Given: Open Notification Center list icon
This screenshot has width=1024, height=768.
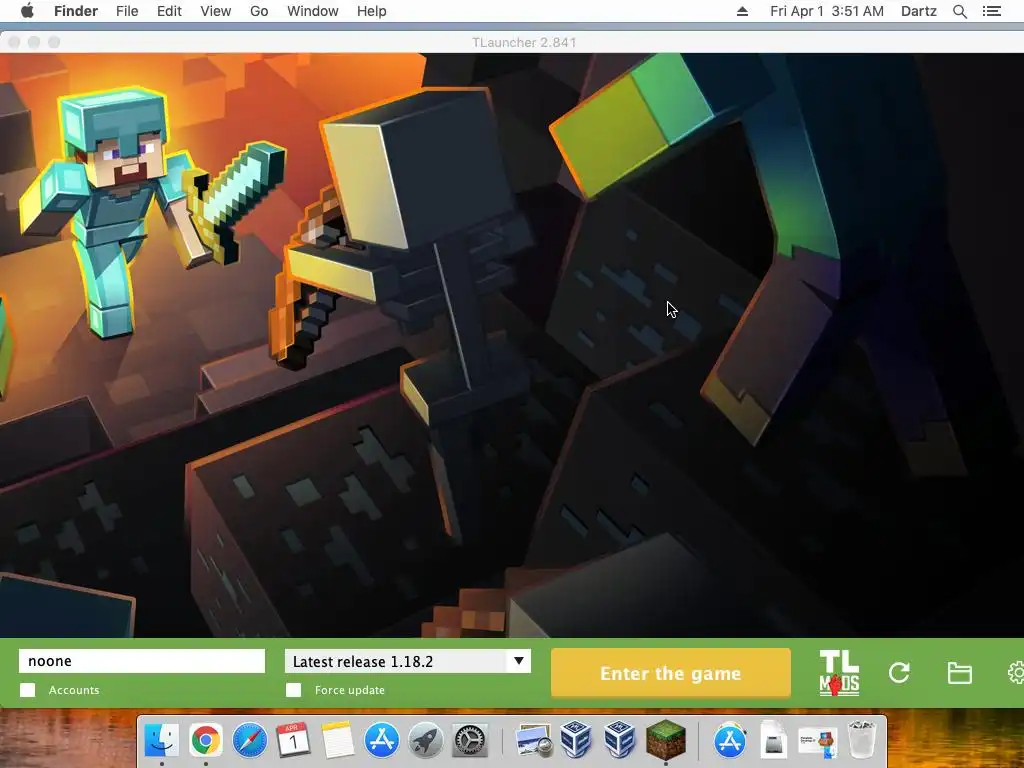Looking at the screenshot, I should [x=991, y=11].
